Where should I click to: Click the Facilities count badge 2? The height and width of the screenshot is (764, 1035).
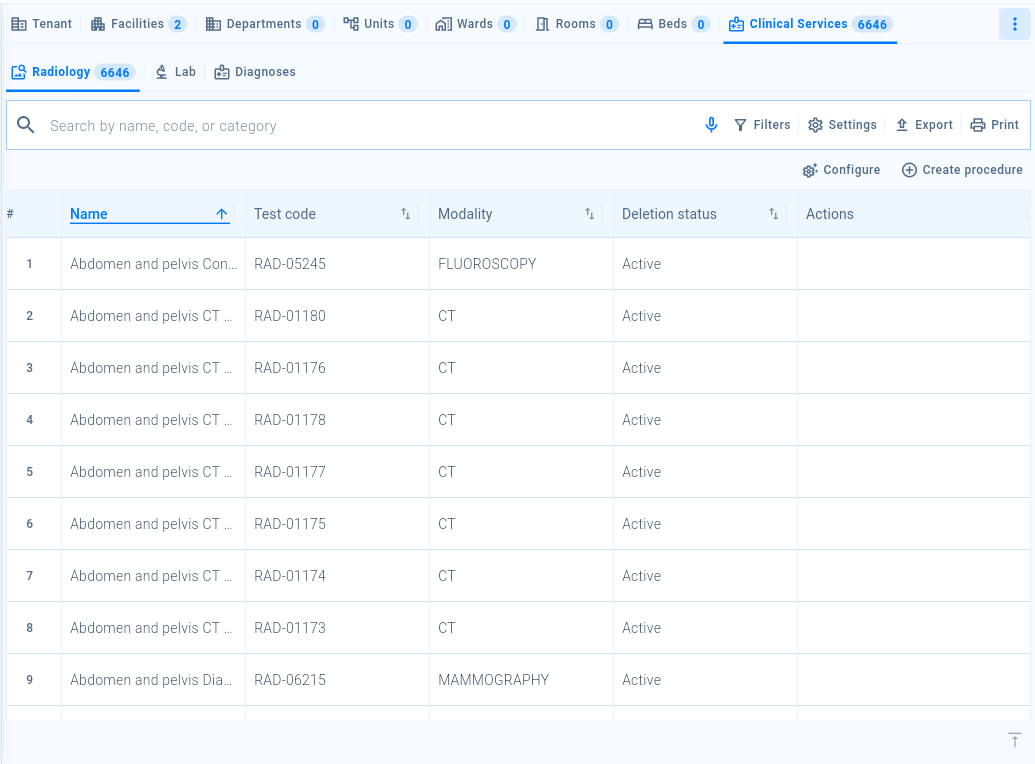tap(177, 24)
